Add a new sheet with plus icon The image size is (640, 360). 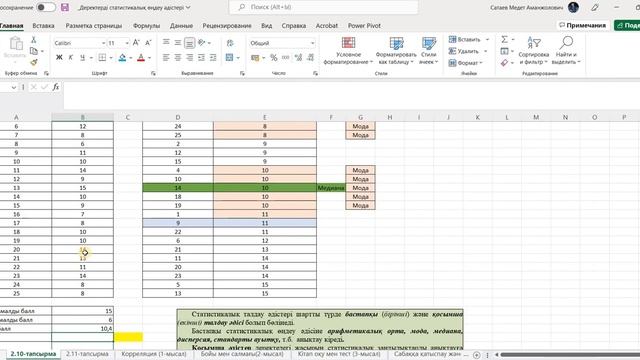tap(476, 355)
